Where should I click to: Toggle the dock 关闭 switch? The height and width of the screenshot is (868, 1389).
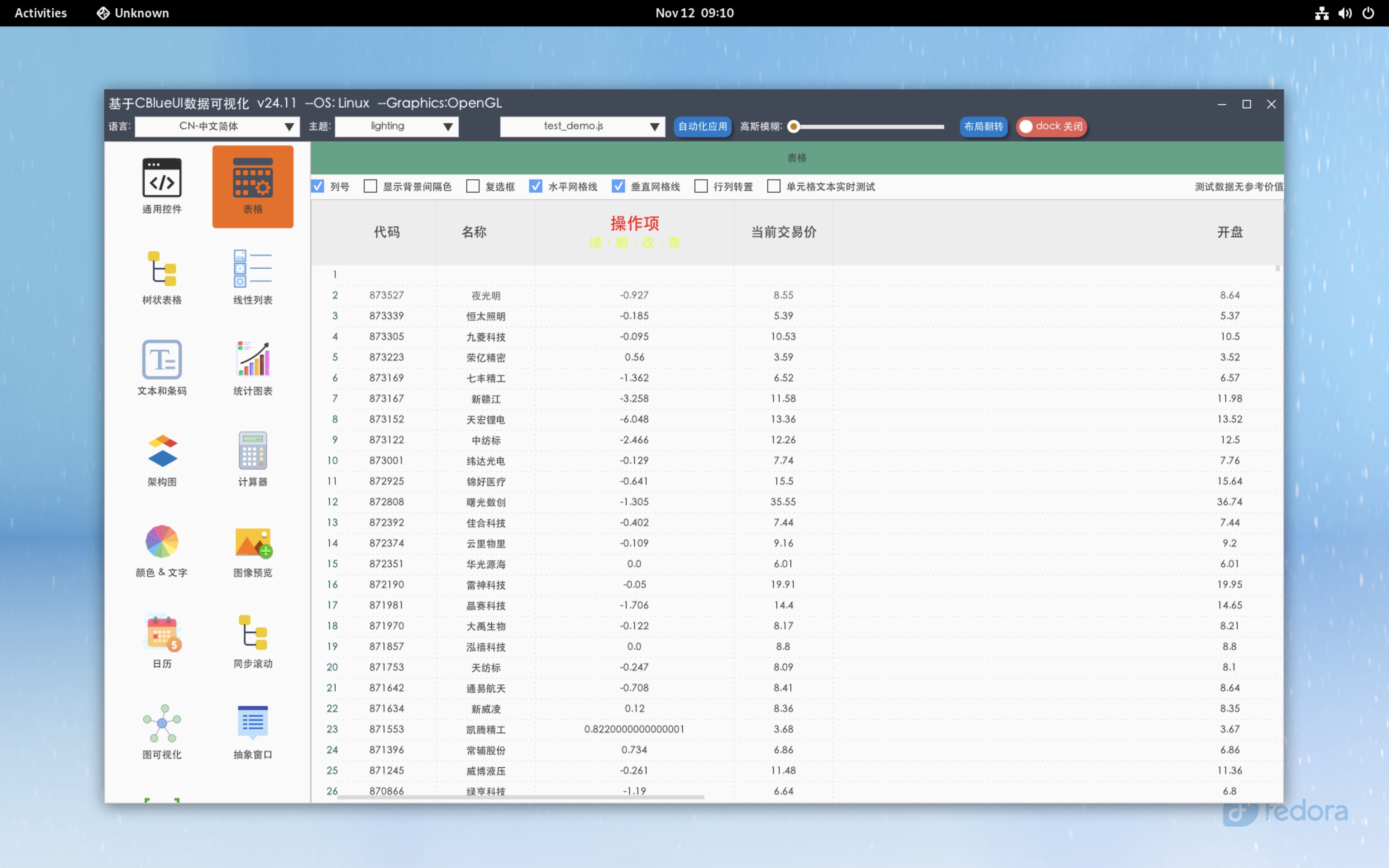click(1051, 126)
